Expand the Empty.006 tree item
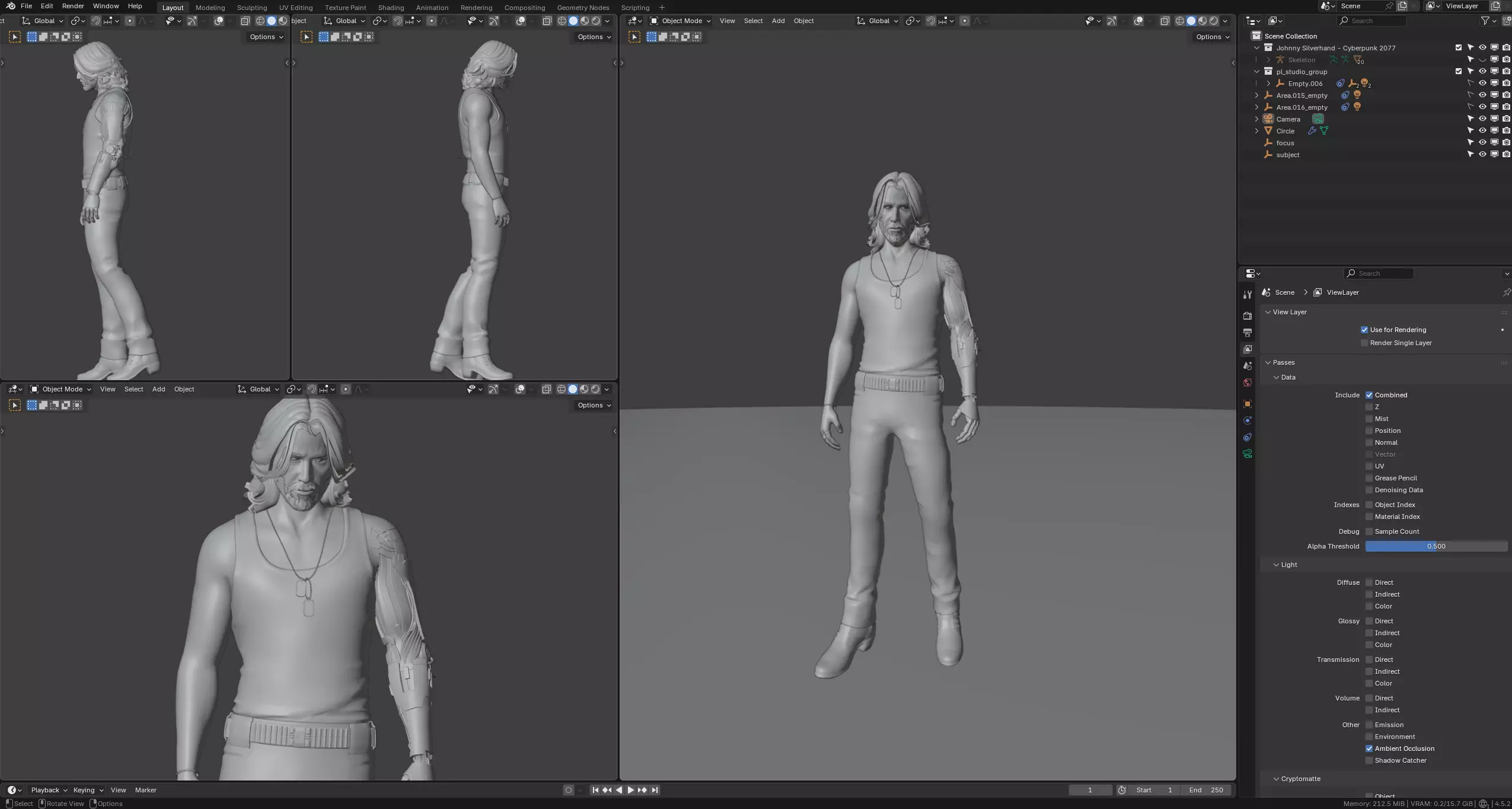This screenshot has height=809, width=1512. [1268, 84]
